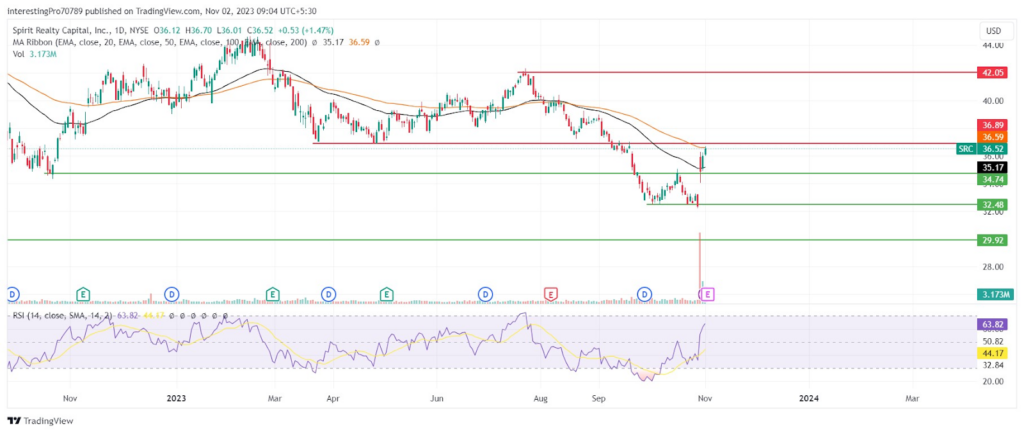Click the 2024 label on time axis

pyautogui.click(x=810, y=397)
